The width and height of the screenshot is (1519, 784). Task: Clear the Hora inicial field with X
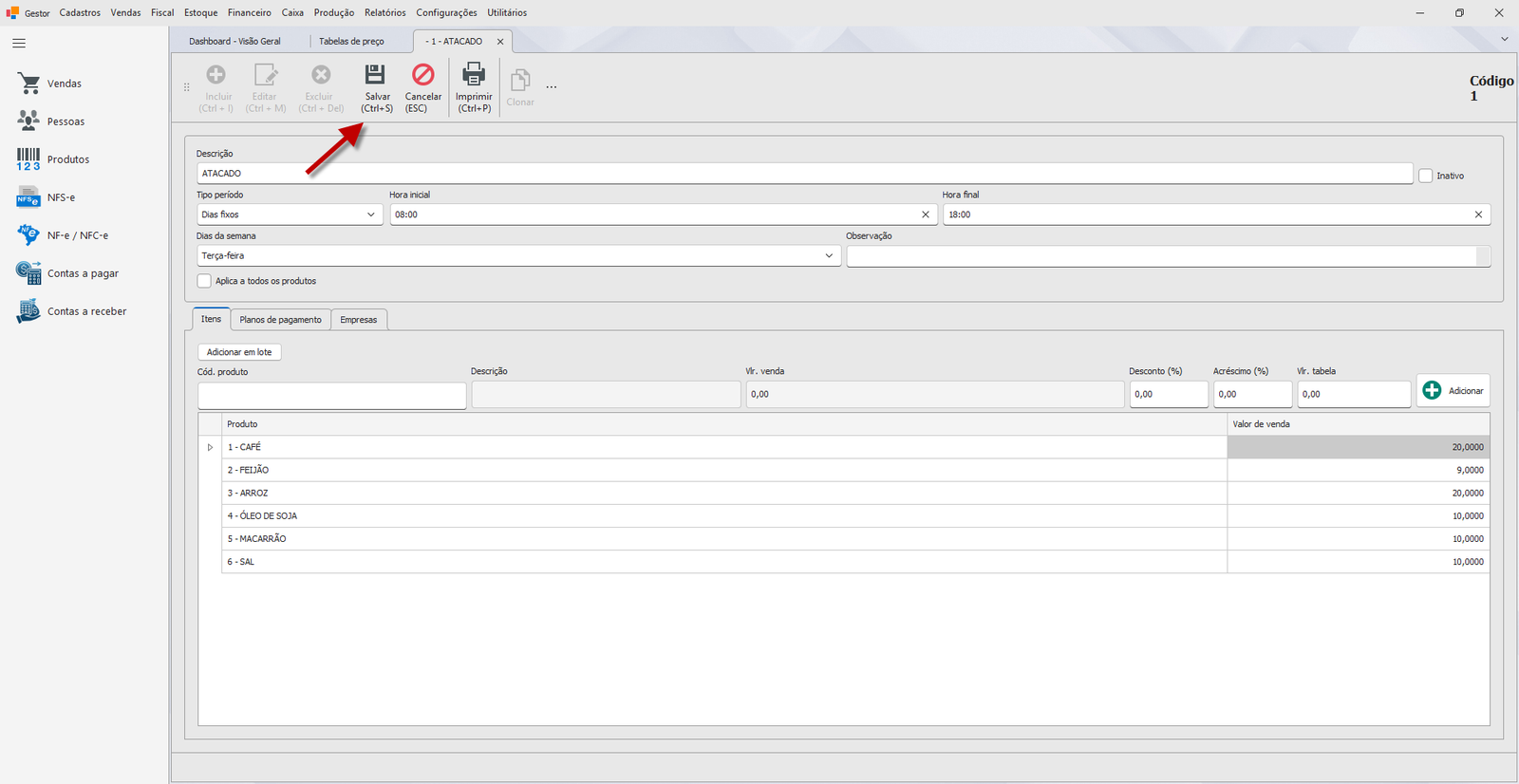click(x=926, y=215)
